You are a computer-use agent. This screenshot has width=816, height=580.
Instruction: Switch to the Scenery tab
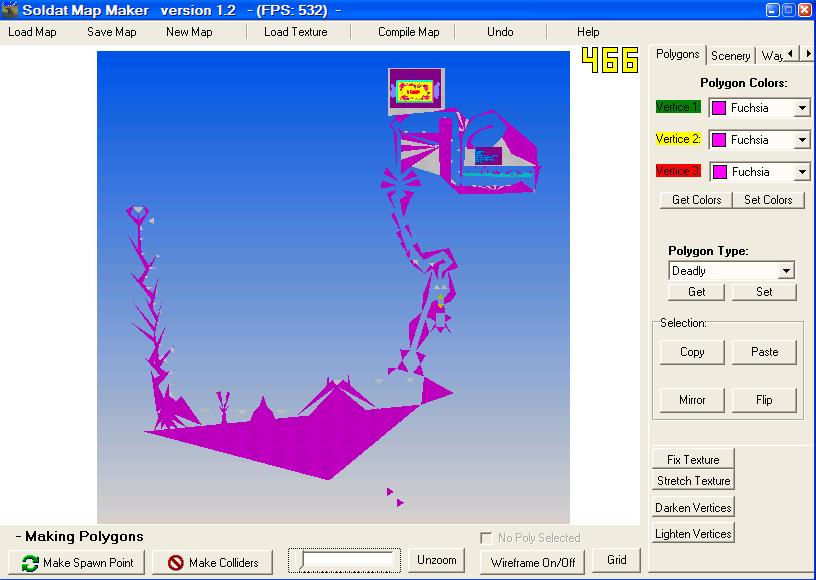tap(730, 56)
